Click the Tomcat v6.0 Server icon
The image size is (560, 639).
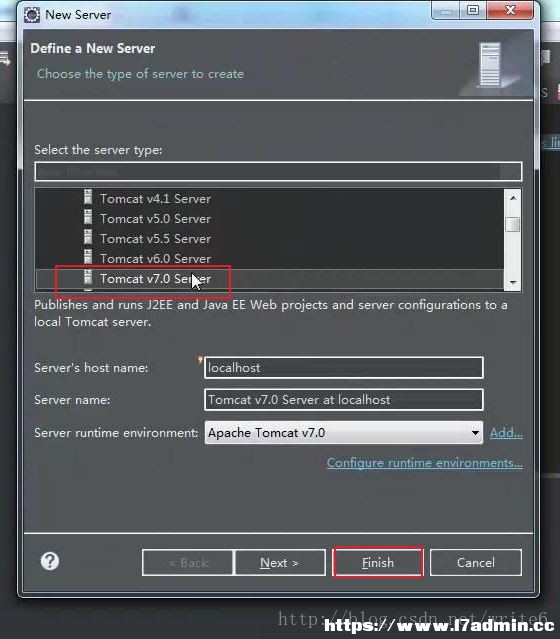(88, 257)
